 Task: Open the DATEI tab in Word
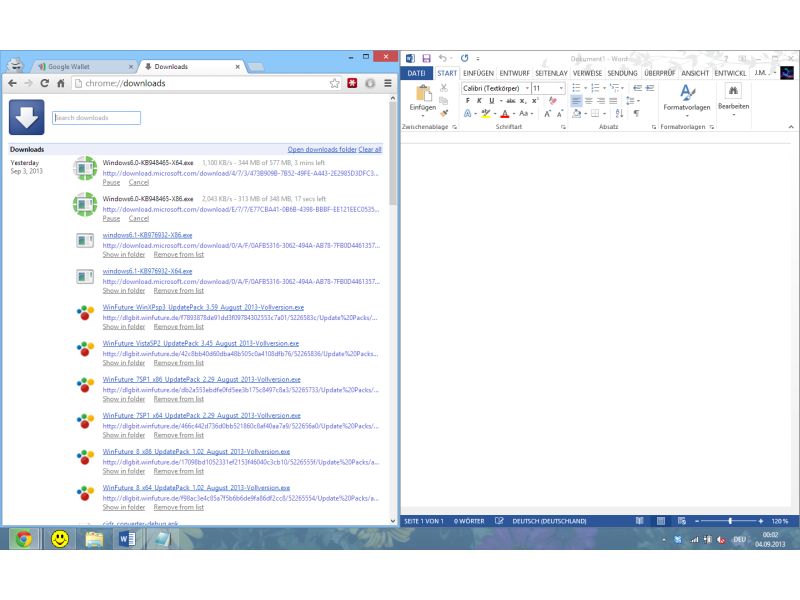[x=417, y=73]
